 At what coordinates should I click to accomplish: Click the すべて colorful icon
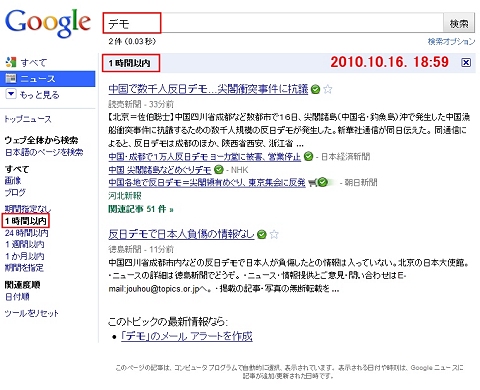pyautogui.click(x=11, y=62)
